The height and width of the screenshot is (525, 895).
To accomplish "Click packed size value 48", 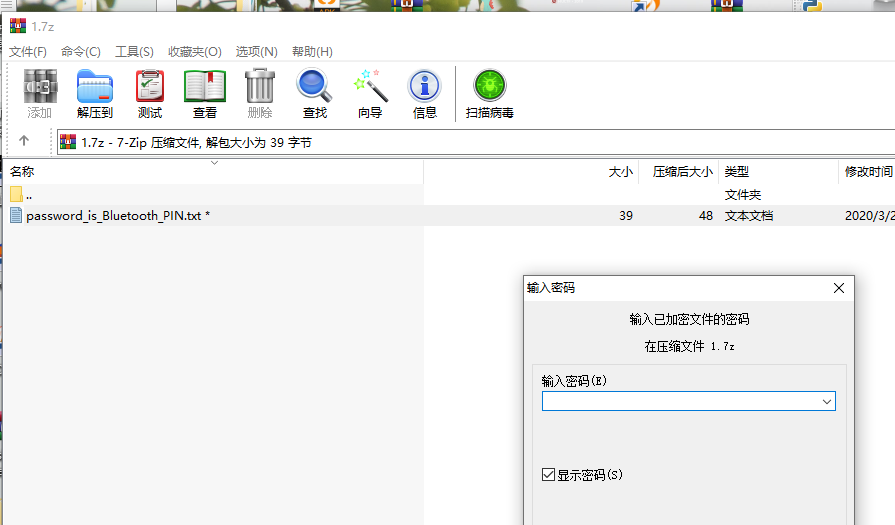I will pyautogui.click(x=706, y=216).
